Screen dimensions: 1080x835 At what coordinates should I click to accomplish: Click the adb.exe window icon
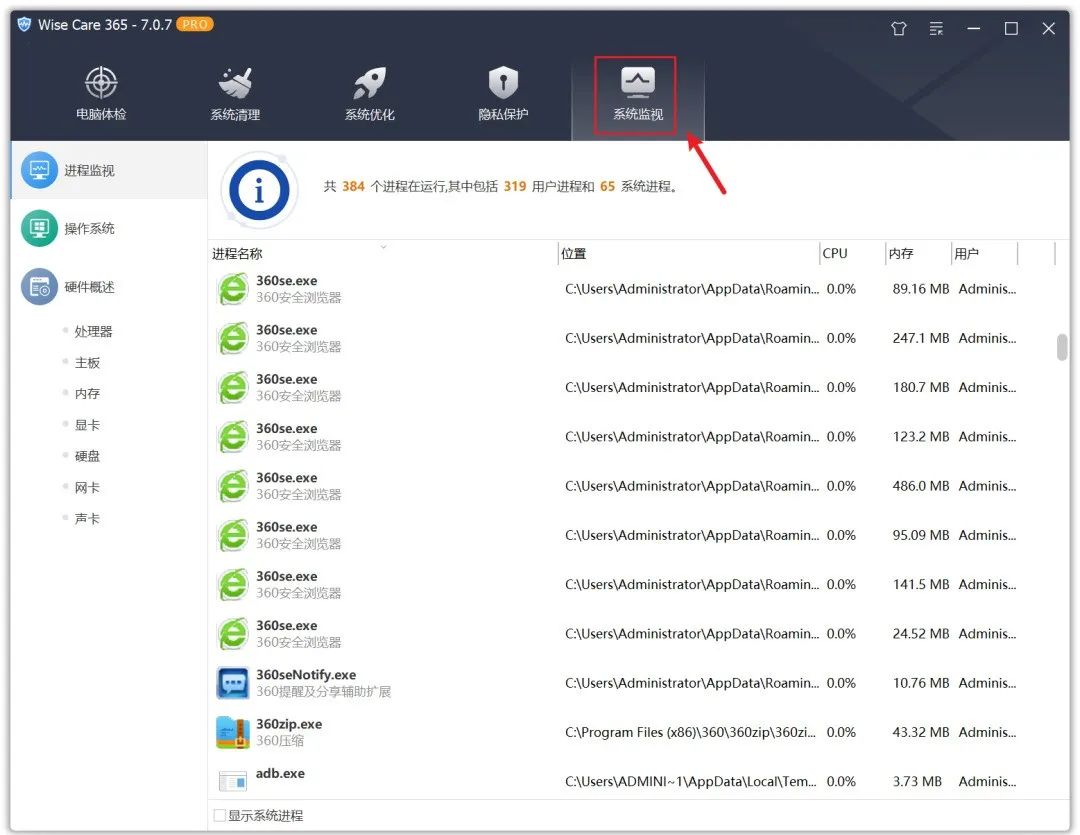(233, 781)
